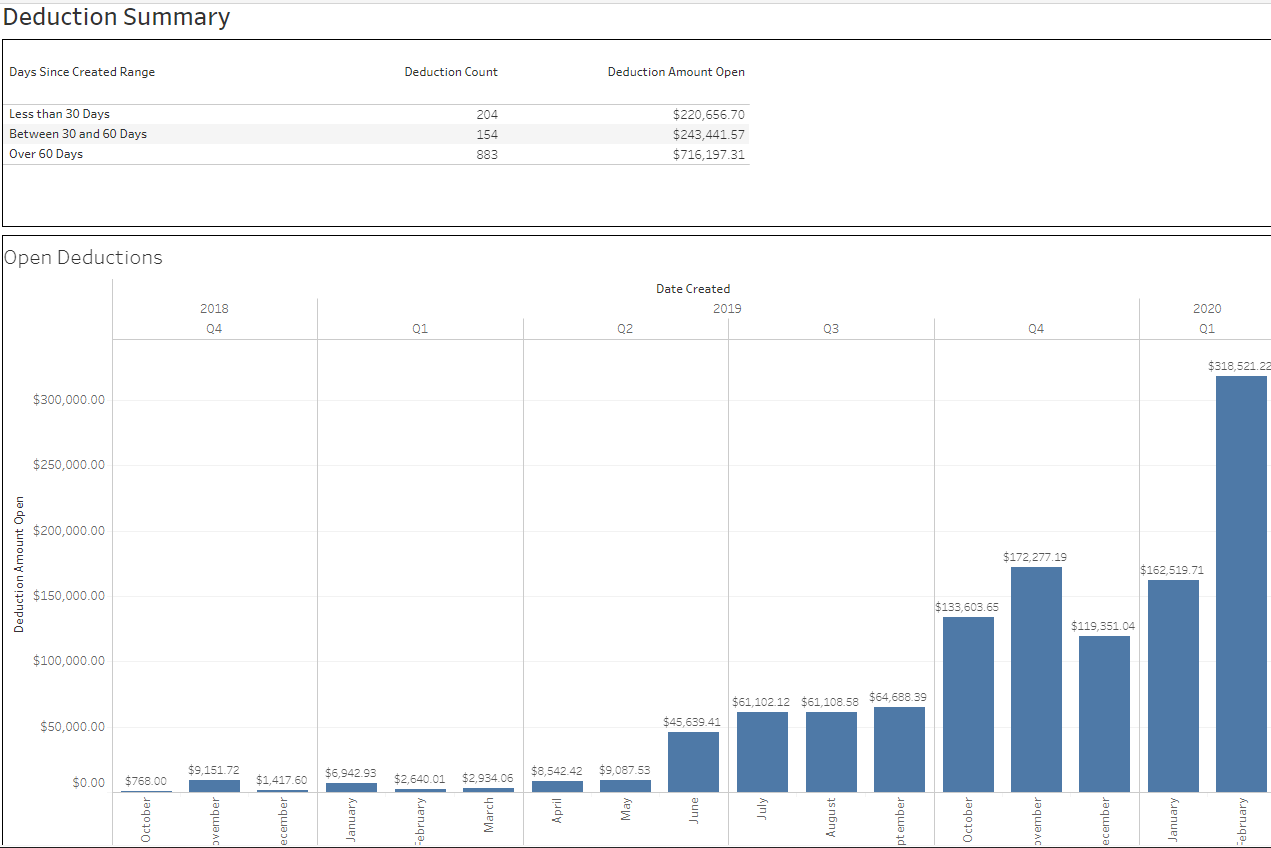Select the 'Over 60 Days' row label

[46, 154]
